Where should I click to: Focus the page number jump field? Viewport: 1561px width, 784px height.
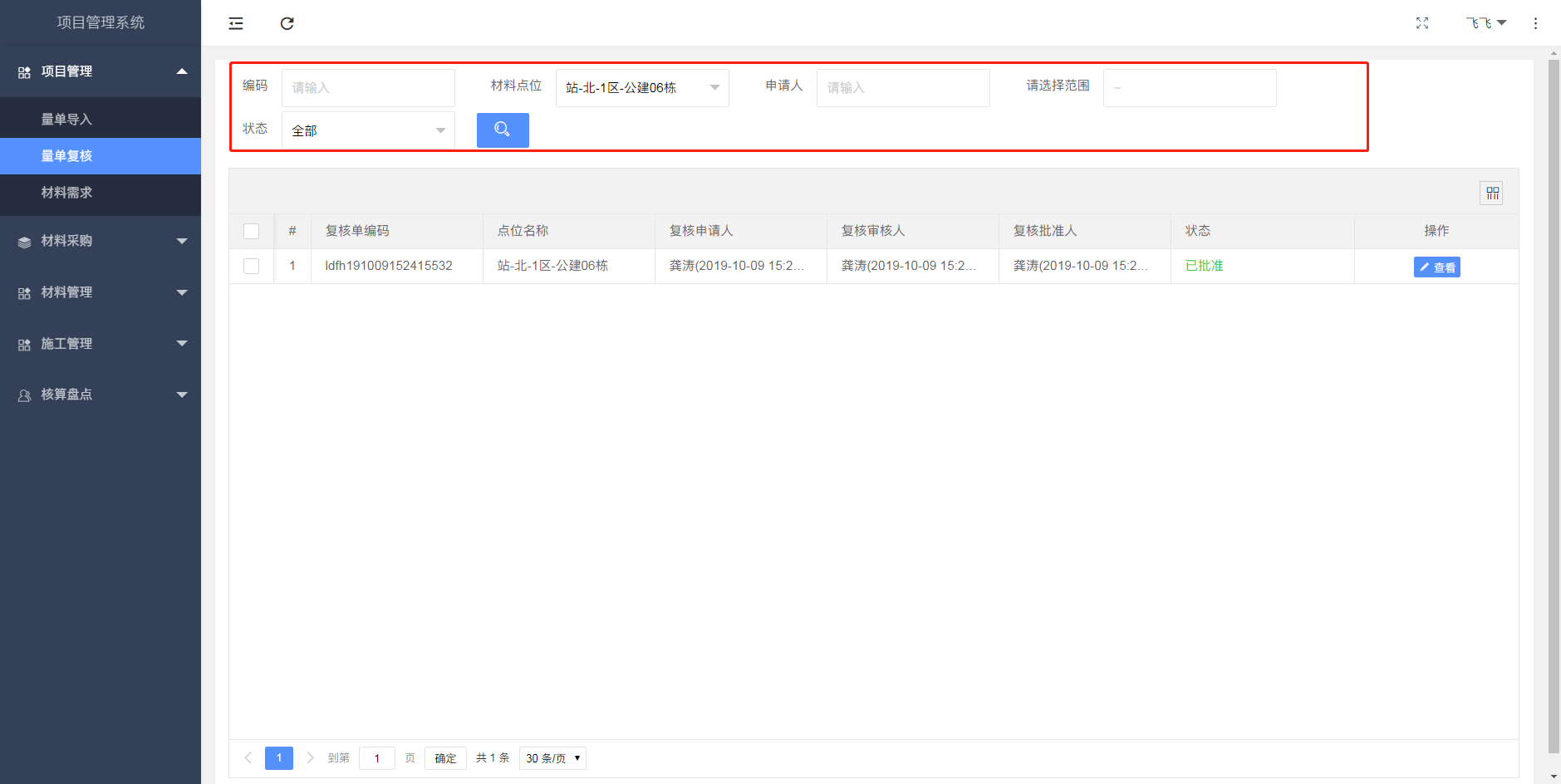(377, 758)
